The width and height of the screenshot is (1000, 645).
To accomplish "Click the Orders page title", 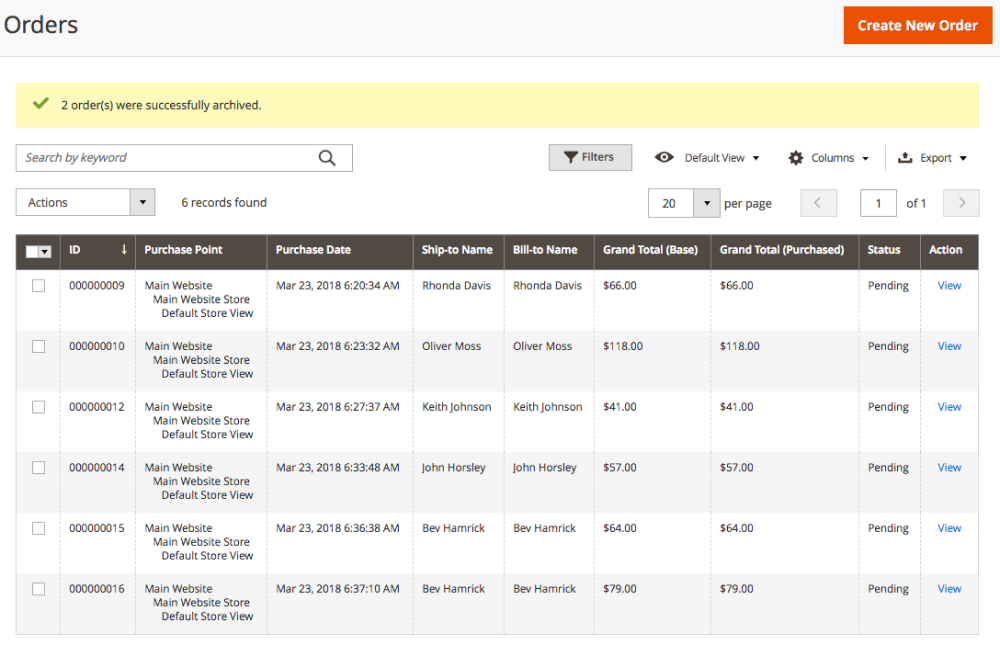I will pos(41,25).
